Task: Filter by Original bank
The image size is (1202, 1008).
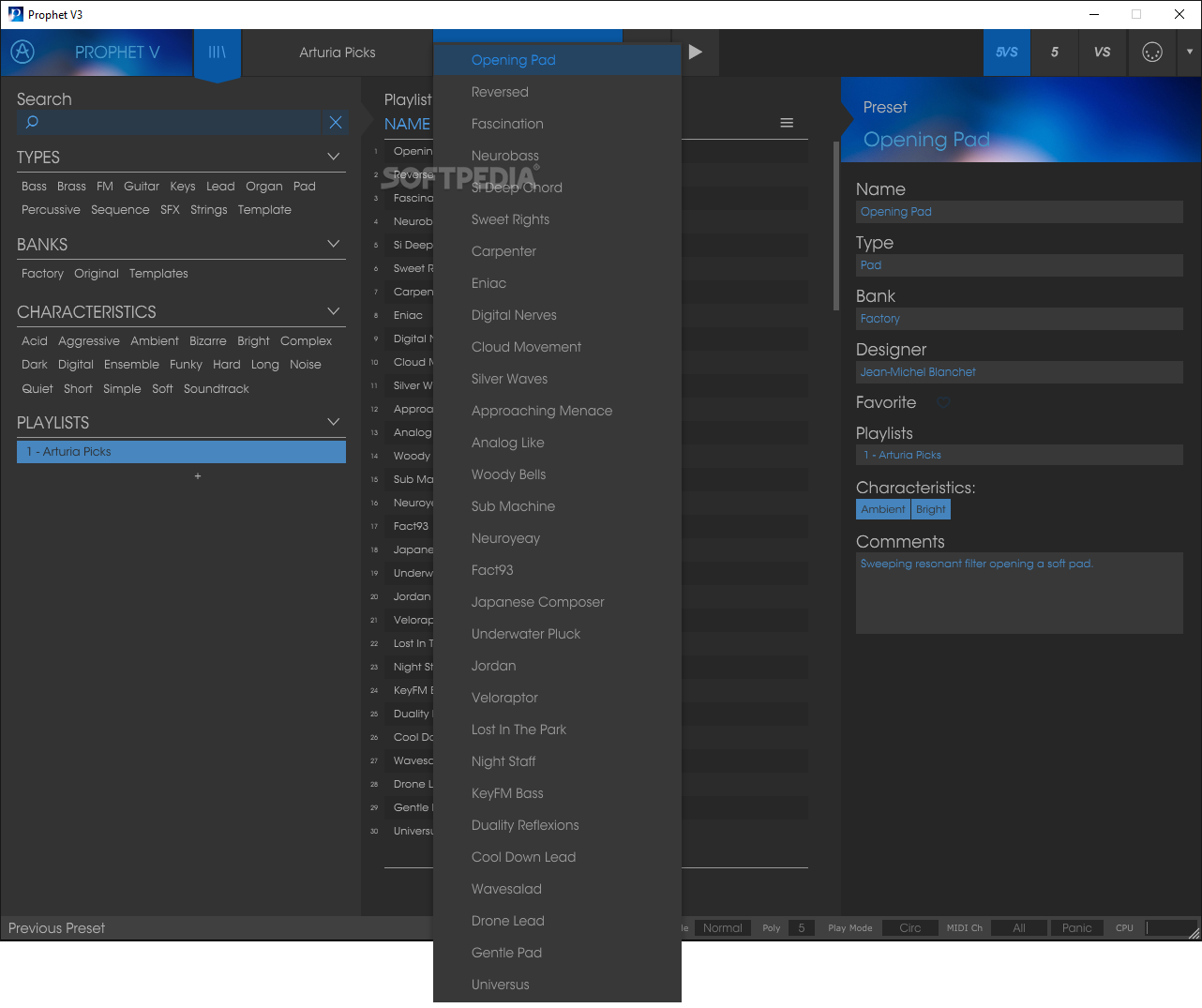Action: click(97, 274)
